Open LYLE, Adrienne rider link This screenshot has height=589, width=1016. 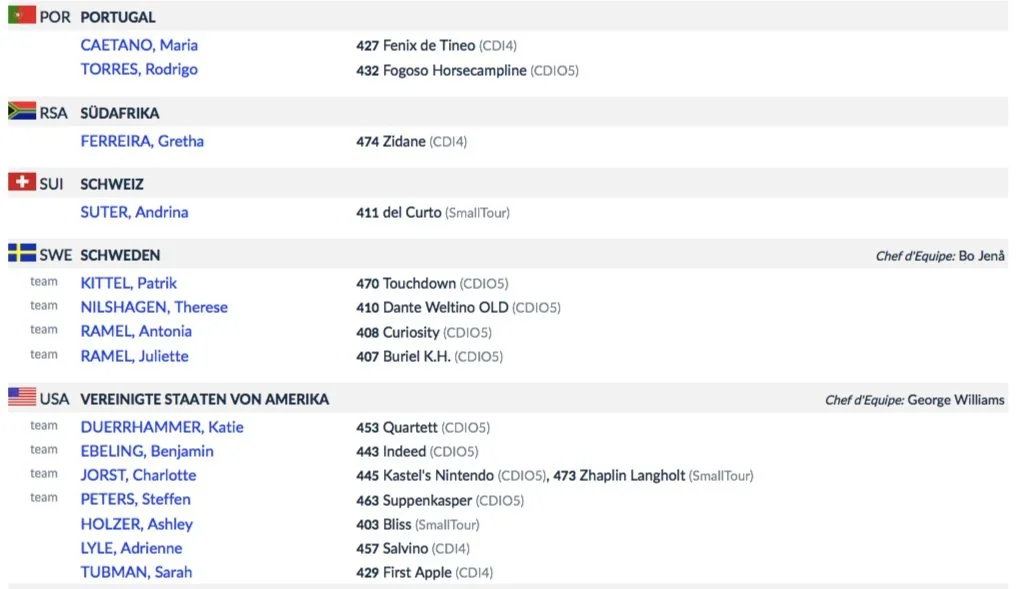132,548
